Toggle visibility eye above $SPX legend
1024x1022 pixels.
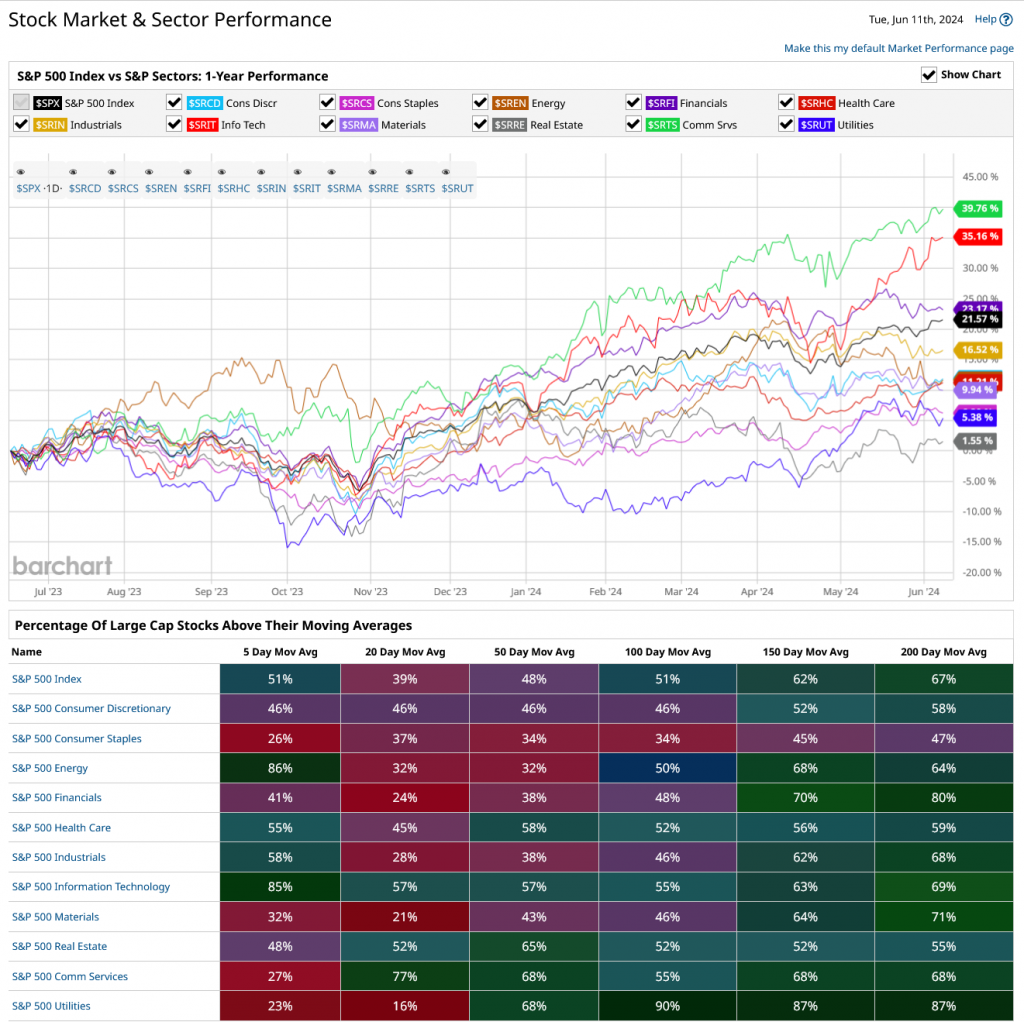click(x=21, y=172)
